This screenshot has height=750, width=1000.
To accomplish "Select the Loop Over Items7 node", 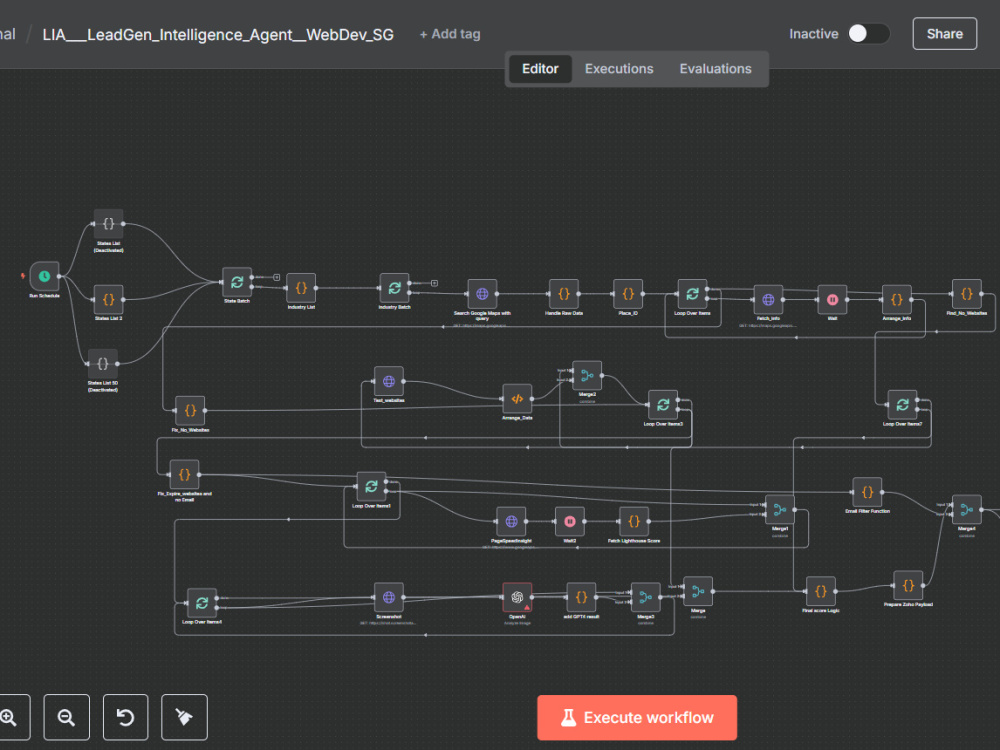I will 902,405.
